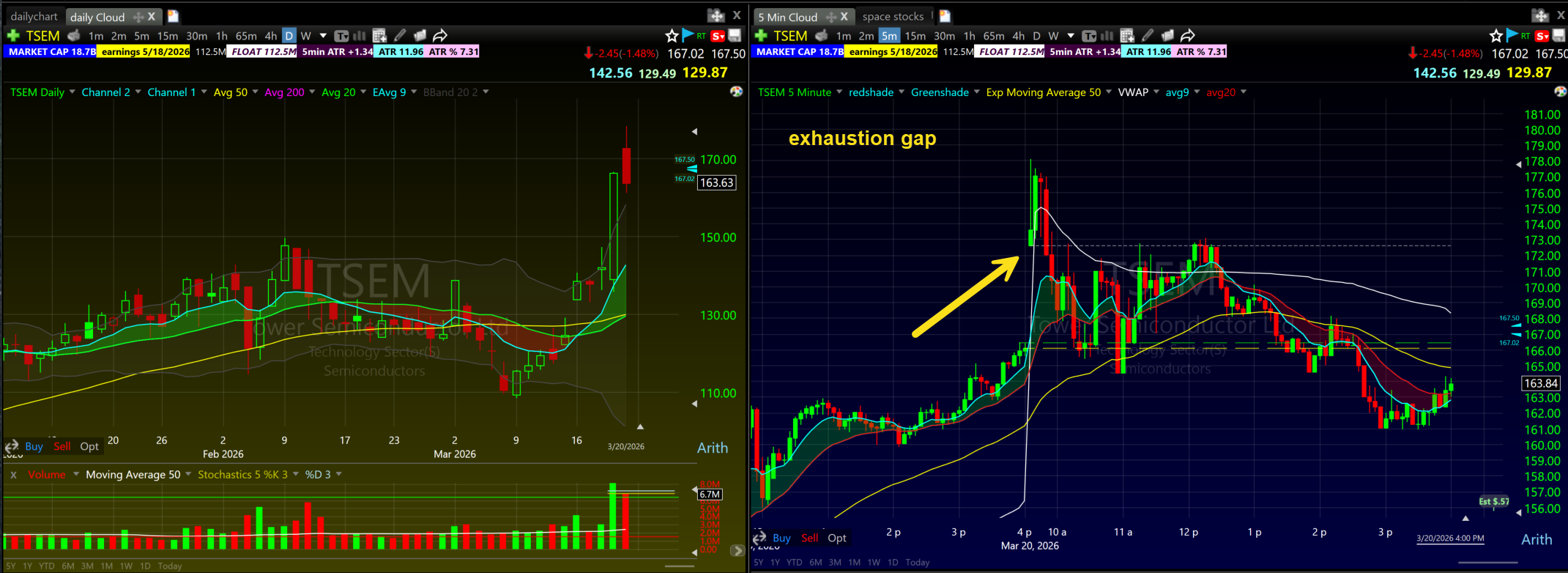Click the green plus icon in right 5-min chart

point(761,35)
